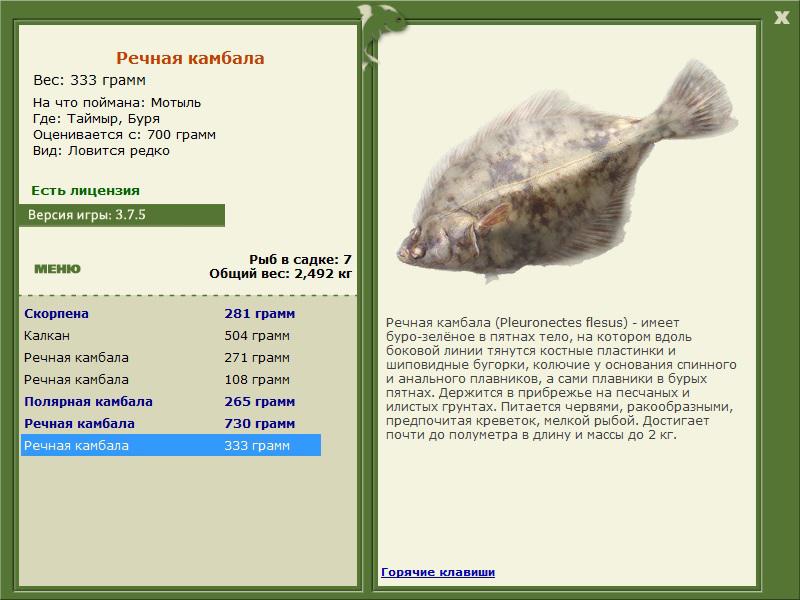The height and width of the screenshot is (600, 800).
Task: Click the Общий вес: 2,492 кг total
Action: pyautogui.click(x=281, y=273)
